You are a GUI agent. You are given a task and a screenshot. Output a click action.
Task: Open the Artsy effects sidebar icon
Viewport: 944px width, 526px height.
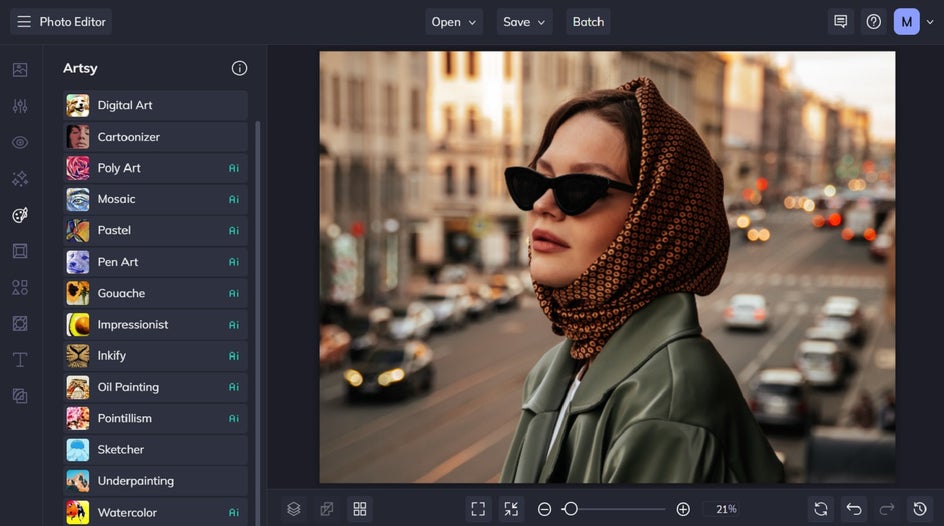[20, 215]
